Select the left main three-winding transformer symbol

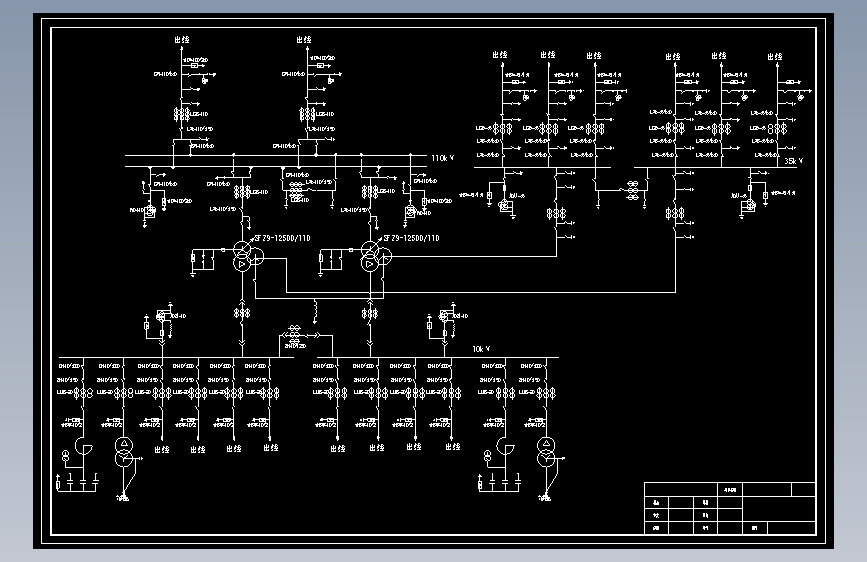point(247,256)
